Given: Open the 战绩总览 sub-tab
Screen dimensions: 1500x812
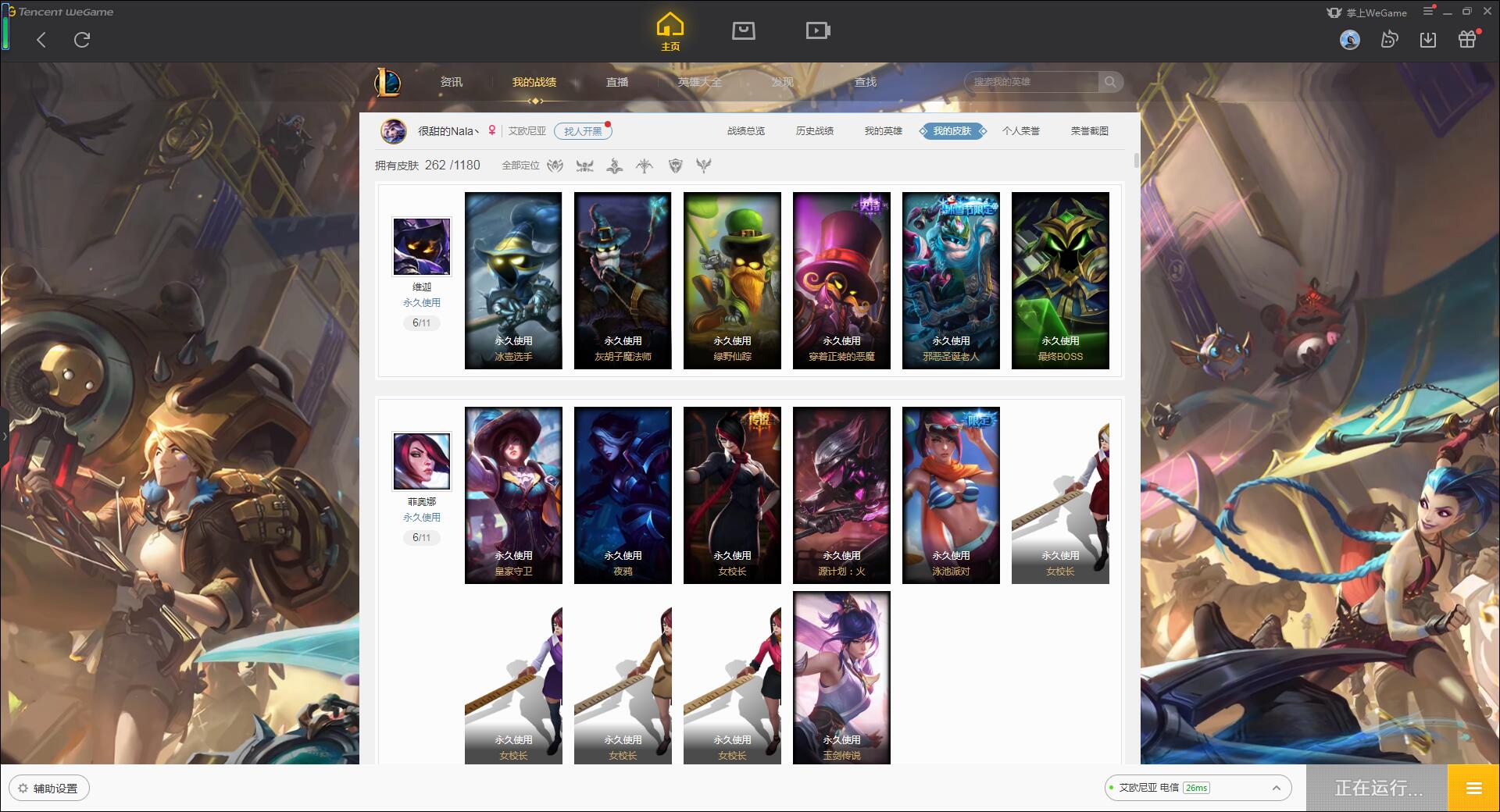Looking at the screenshot, I should pyautogui.click(x=746, y=131).
